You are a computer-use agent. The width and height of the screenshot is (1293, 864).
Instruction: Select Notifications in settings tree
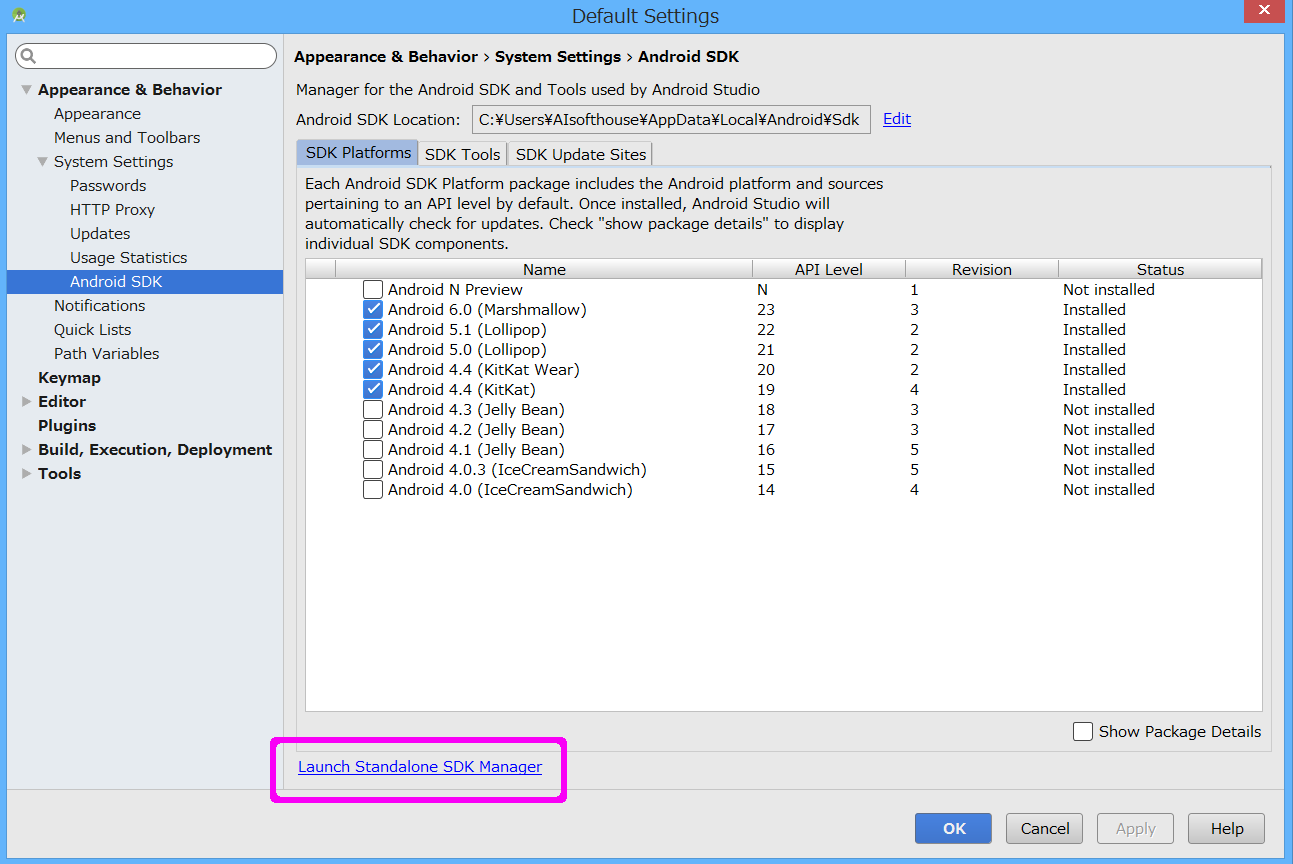[99, 306]
